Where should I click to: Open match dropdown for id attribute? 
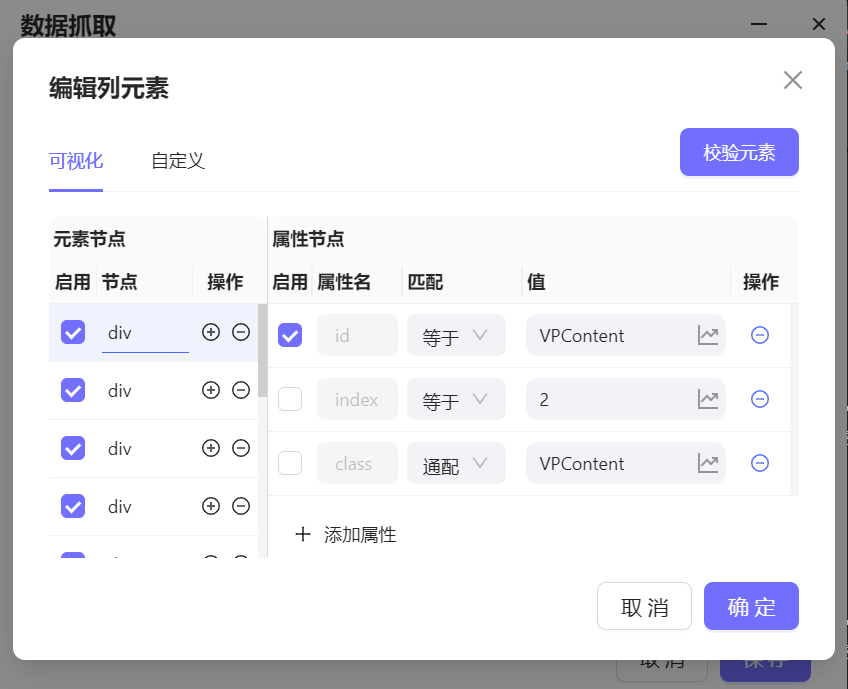[456, 336]
